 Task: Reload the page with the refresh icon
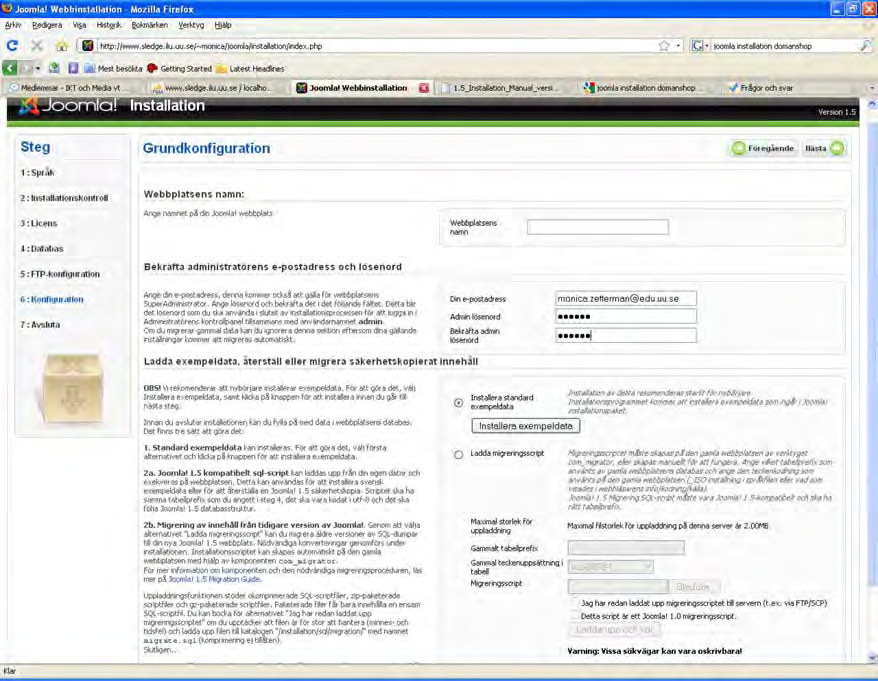pyautogui.click(x=12, y=46)
